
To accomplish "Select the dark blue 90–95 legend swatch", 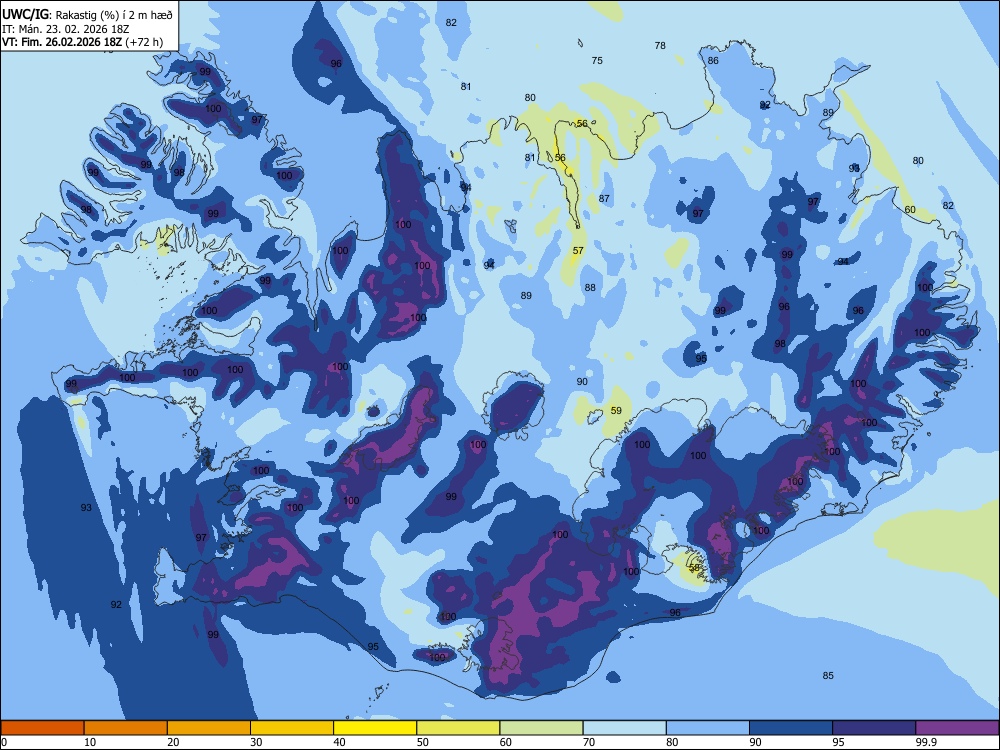I will (791, 728).
